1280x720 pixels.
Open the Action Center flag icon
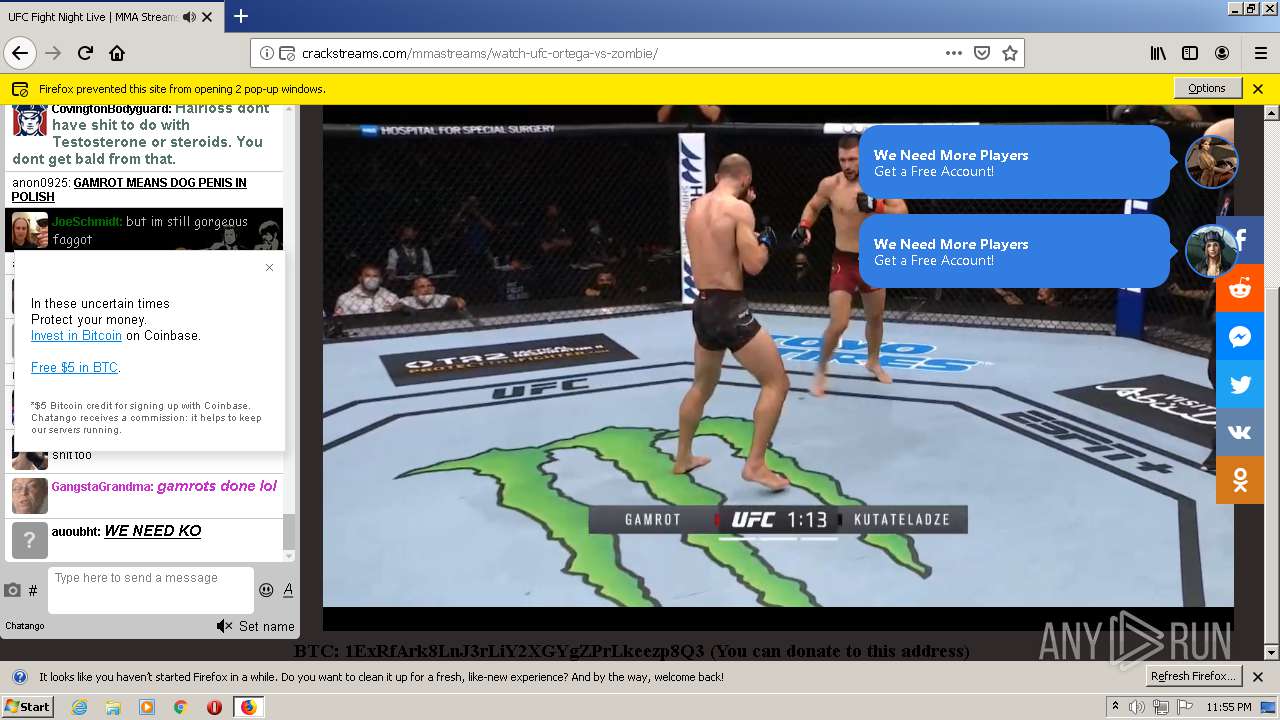[1185, 707]
